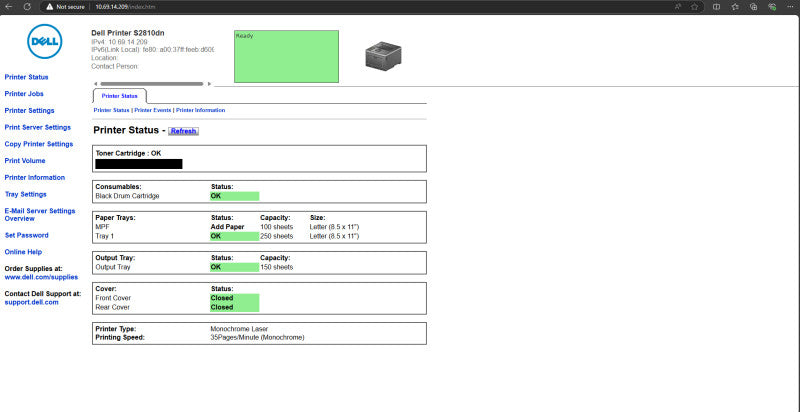Open the Printer Information sub-link under the tab
This screenshot has width=800, height=412.
coord(201,110)
